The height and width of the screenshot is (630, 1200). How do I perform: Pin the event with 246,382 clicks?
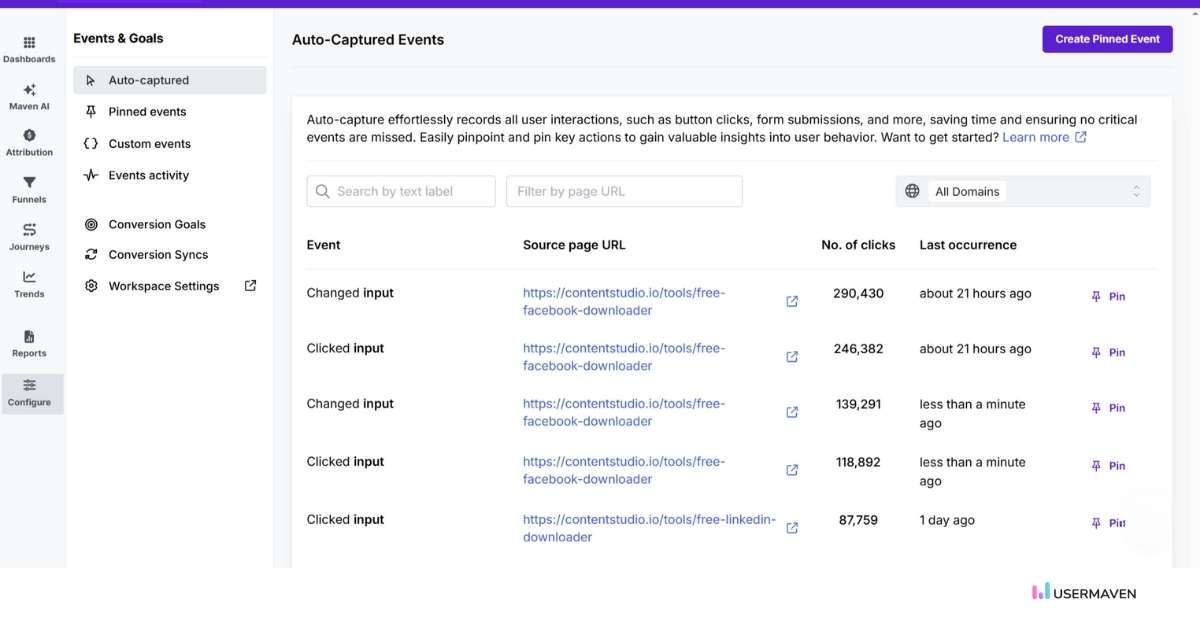pyautogui.click(x=1108, y=353)
